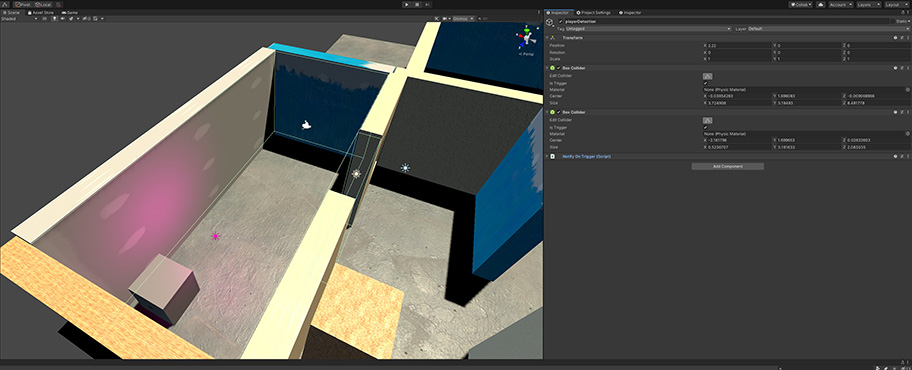Click the Position X field
912x370 pixels.
click(x=740, y=45)
